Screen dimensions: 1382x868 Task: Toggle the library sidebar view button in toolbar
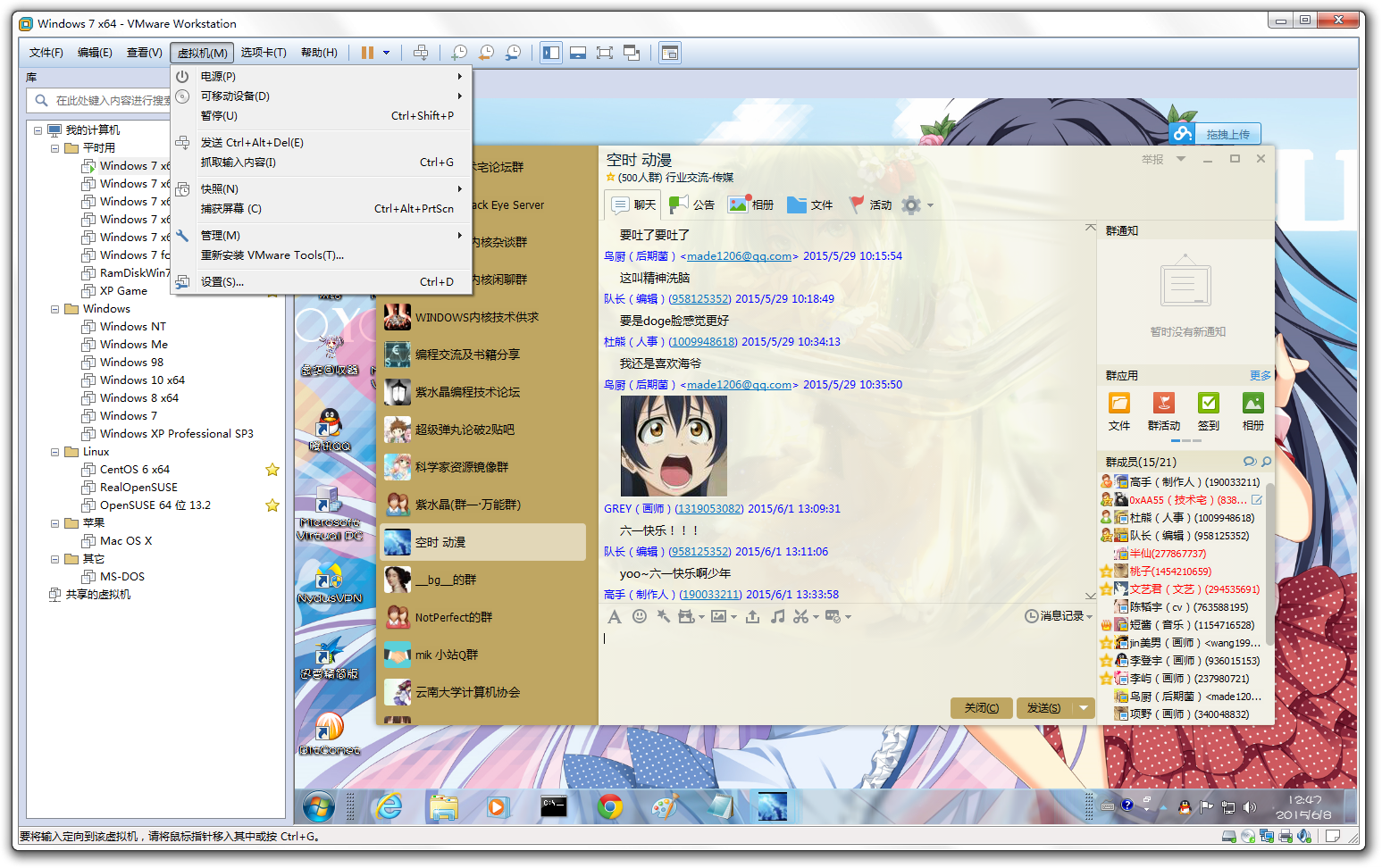tap(551, 53)
